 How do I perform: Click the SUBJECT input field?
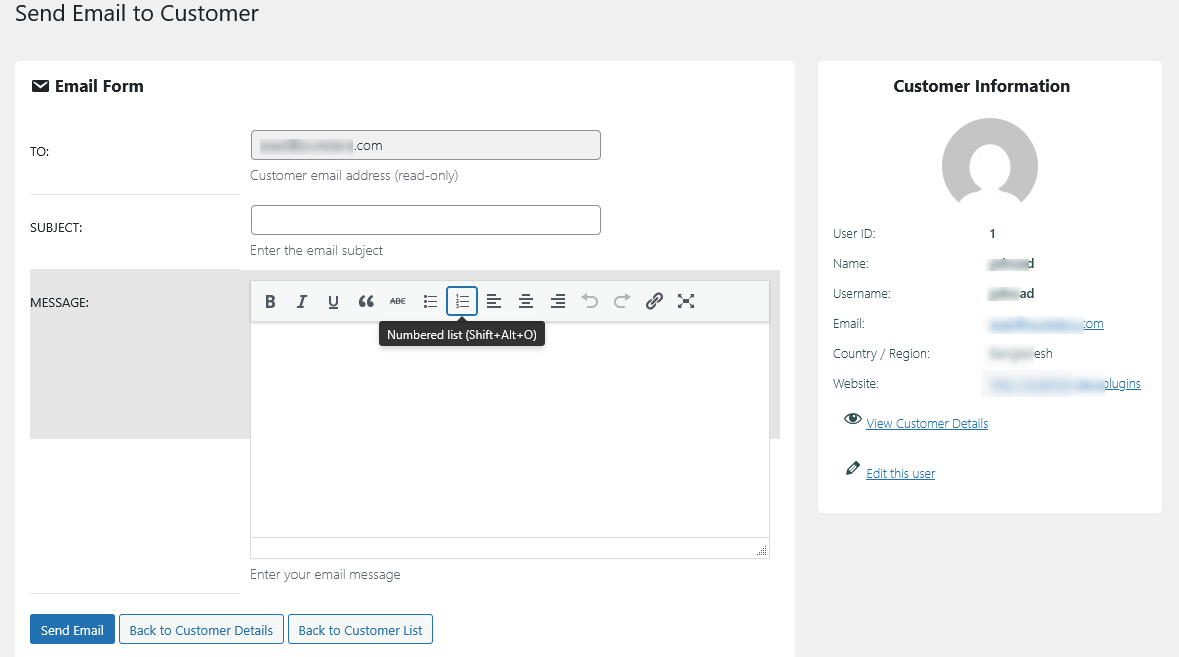tap(425, 220)
